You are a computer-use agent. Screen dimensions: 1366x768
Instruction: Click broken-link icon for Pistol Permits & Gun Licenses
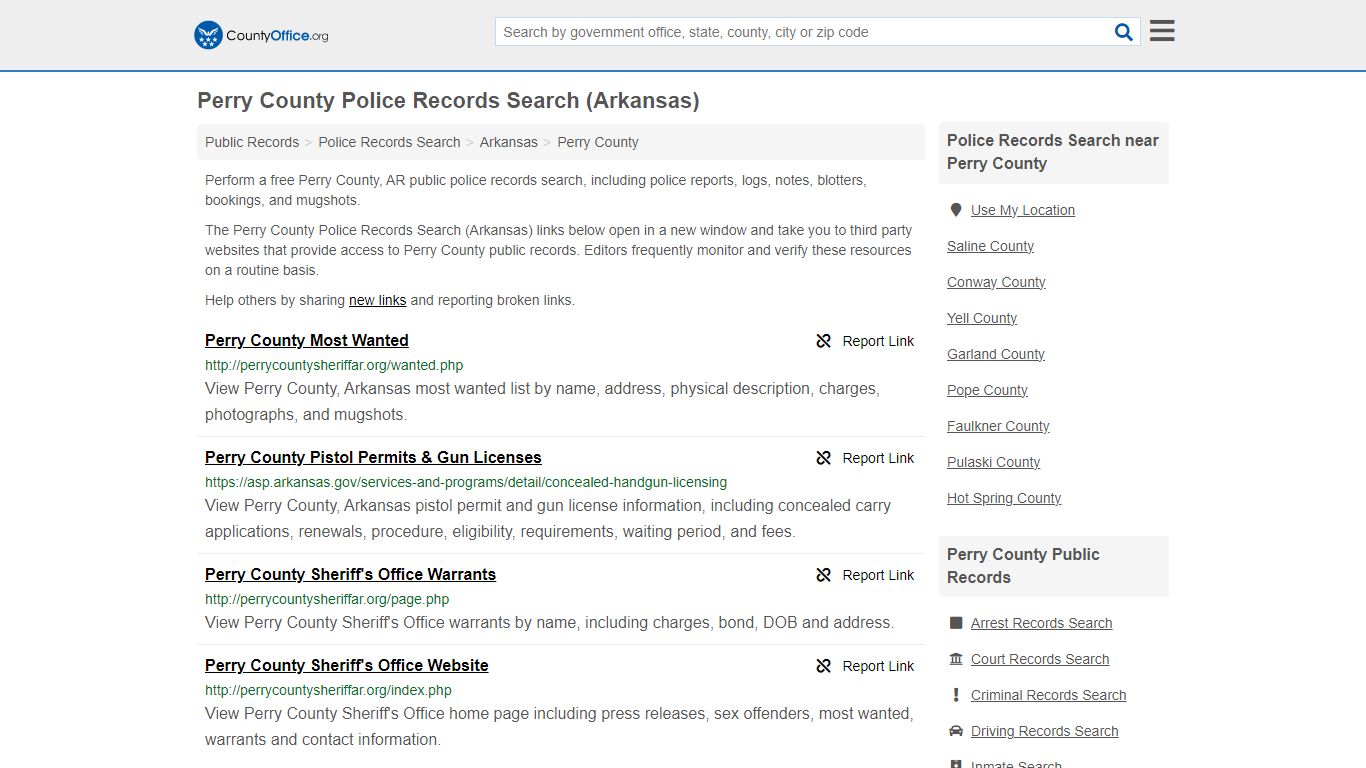[824, 458]
